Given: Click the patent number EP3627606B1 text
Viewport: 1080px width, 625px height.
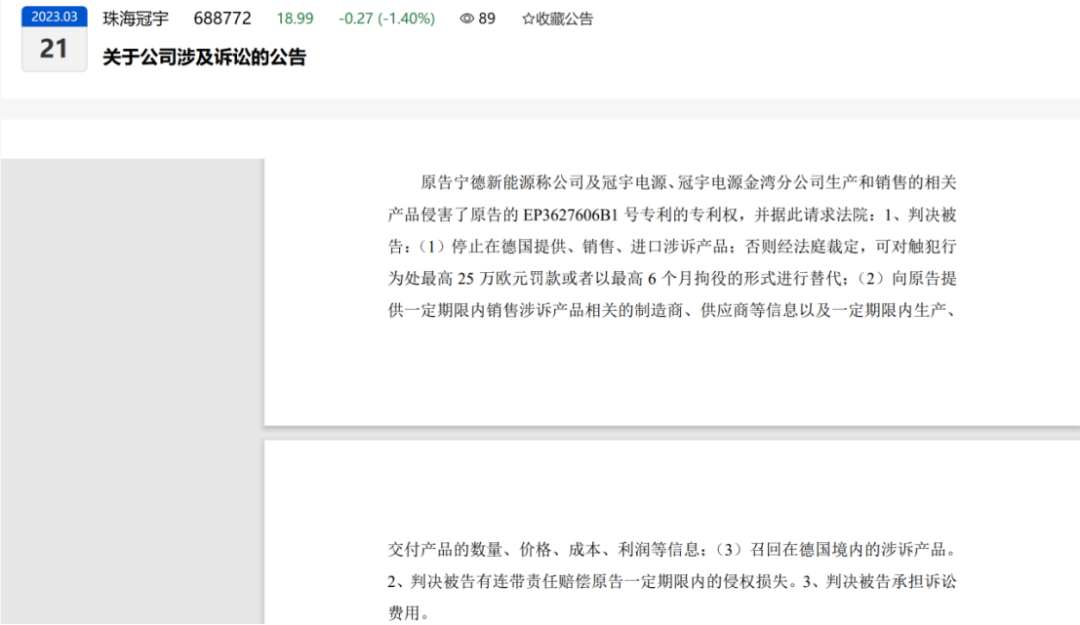Looking at the screenshot, I should click(570, 215).
